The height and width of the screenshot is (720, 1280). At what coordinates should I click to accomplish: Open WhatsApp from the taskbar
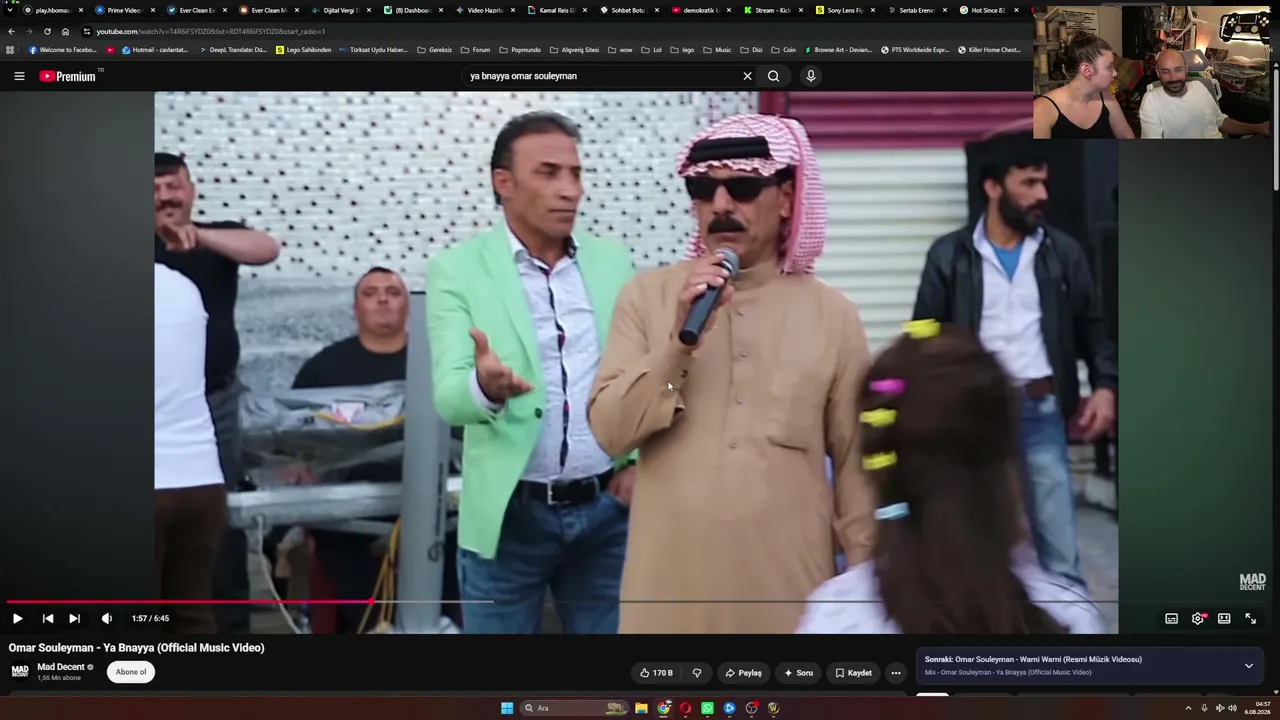(707, 708)
